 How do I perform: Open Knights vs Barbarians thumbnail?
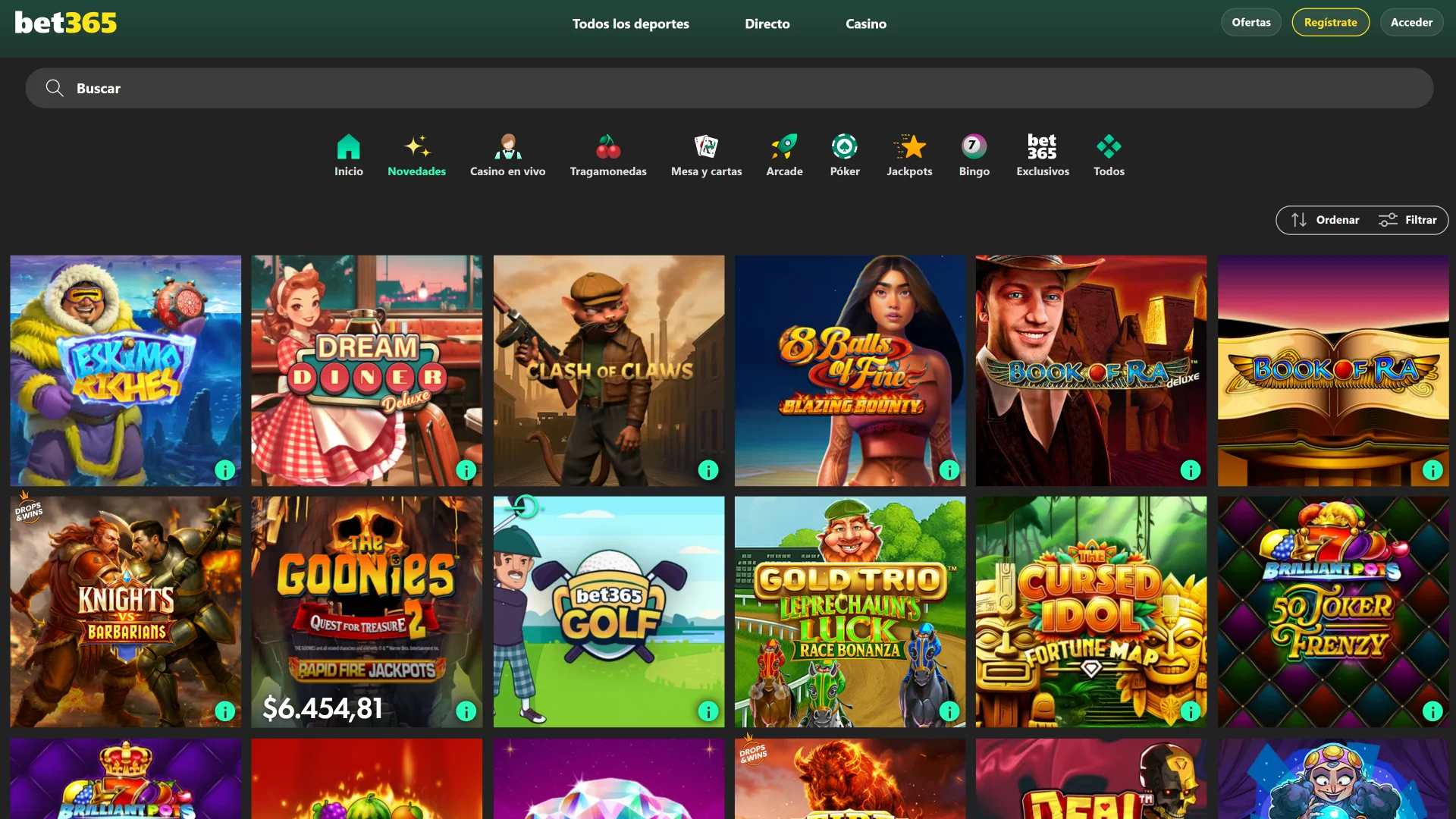(126, 612)
